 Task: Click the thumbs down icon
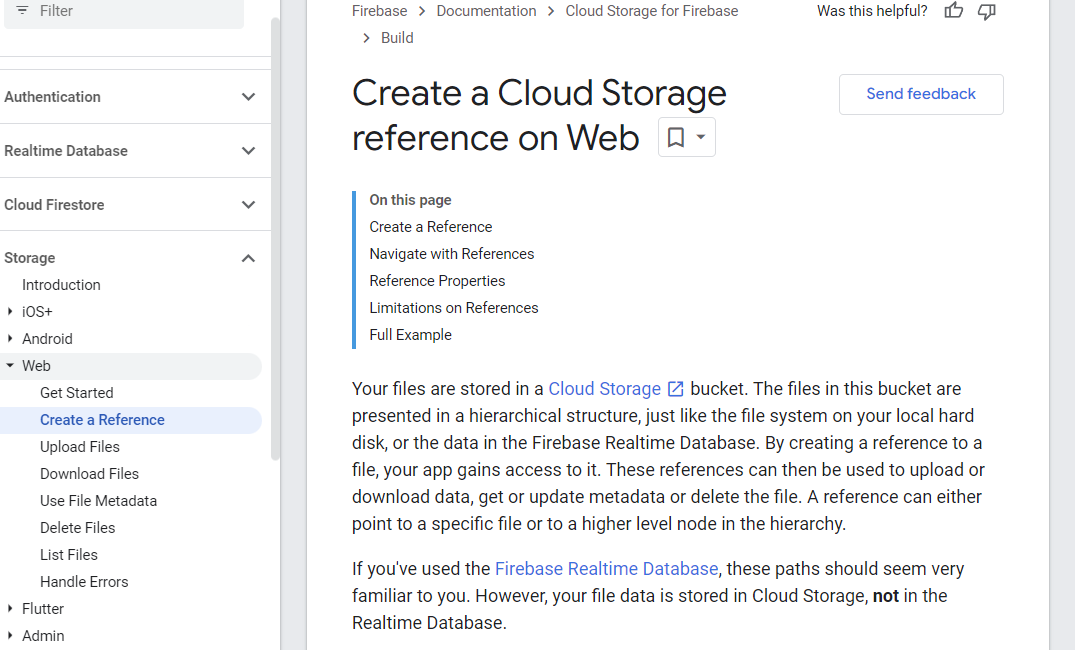tap(987, 11)
